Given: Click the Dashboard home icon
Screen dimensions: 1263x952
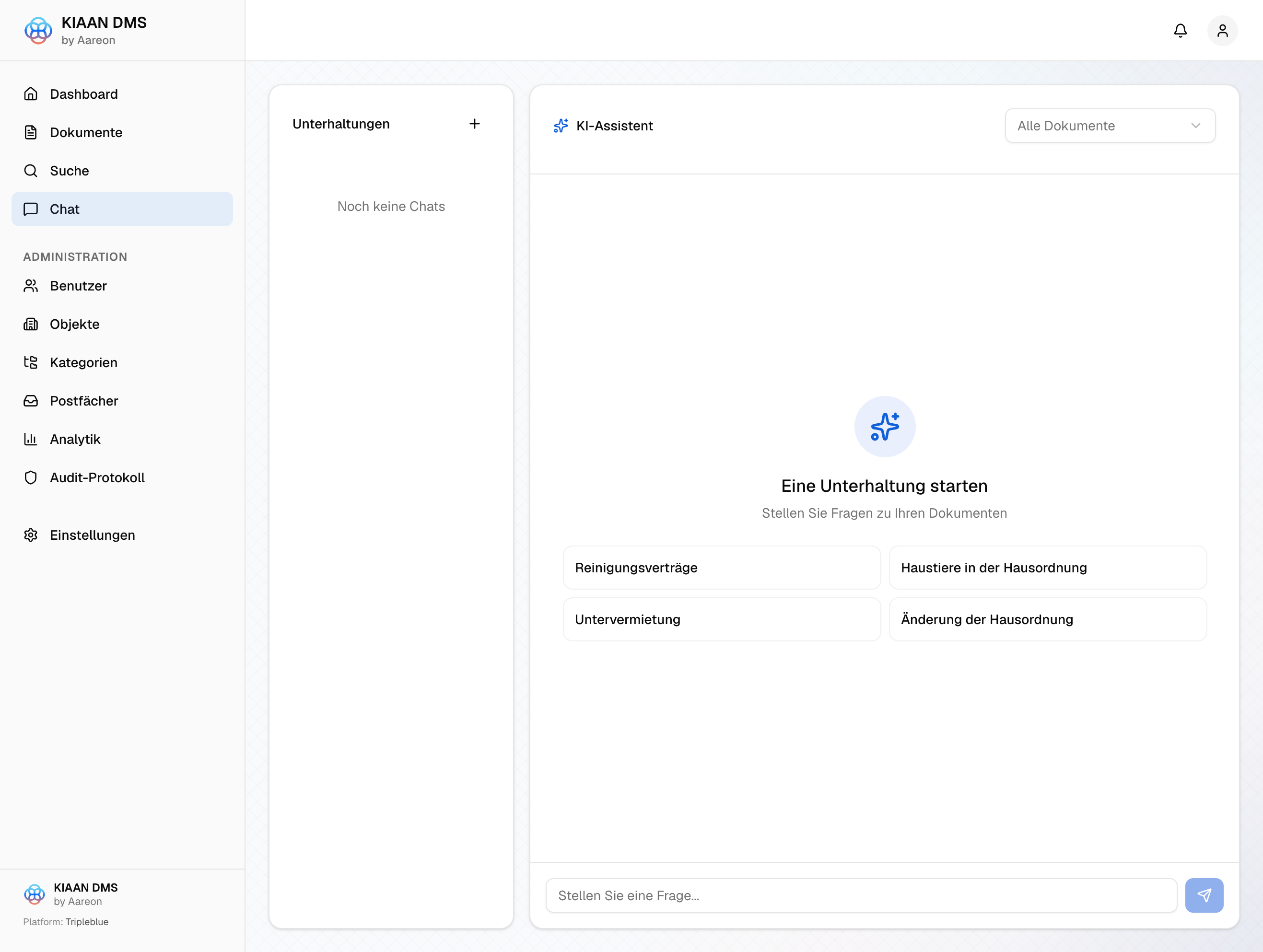Looking at the screenshot, I should pyautogui.click(x=31, y=93).
